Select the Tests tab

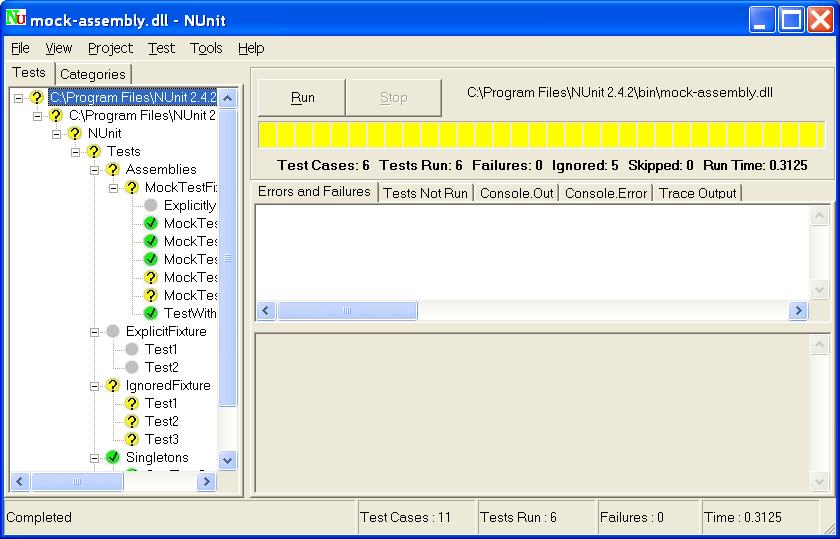click(29, 72)
